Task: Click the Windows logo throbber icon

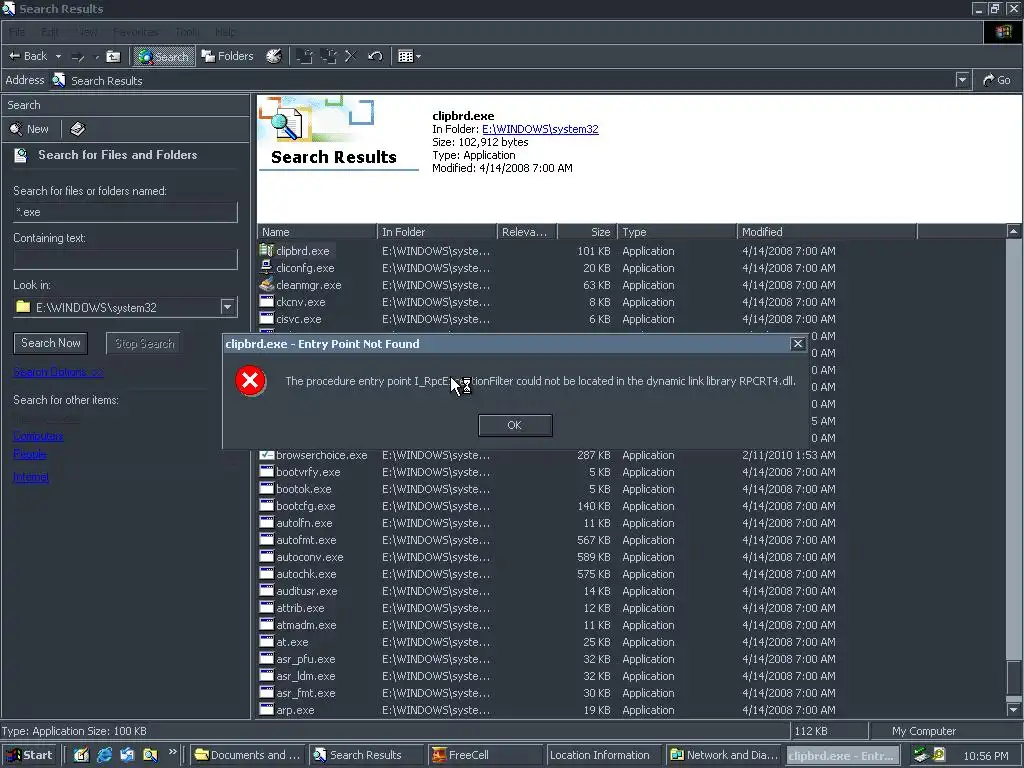Action: [x=1003, y=32]
